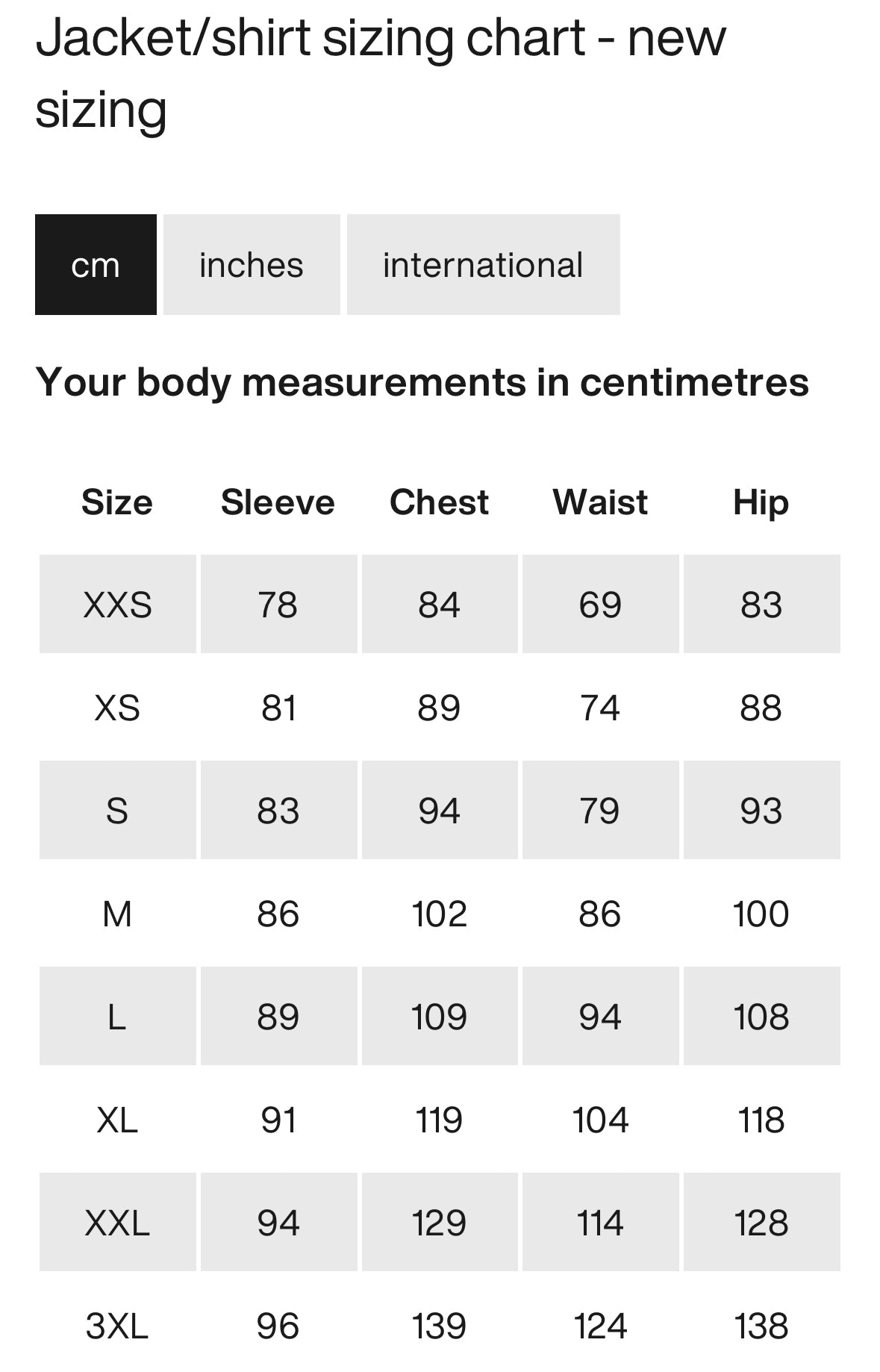This screenshot has height=1372, width=880.
Task: Click the L row hip value 108
Action: [761, 1017]
